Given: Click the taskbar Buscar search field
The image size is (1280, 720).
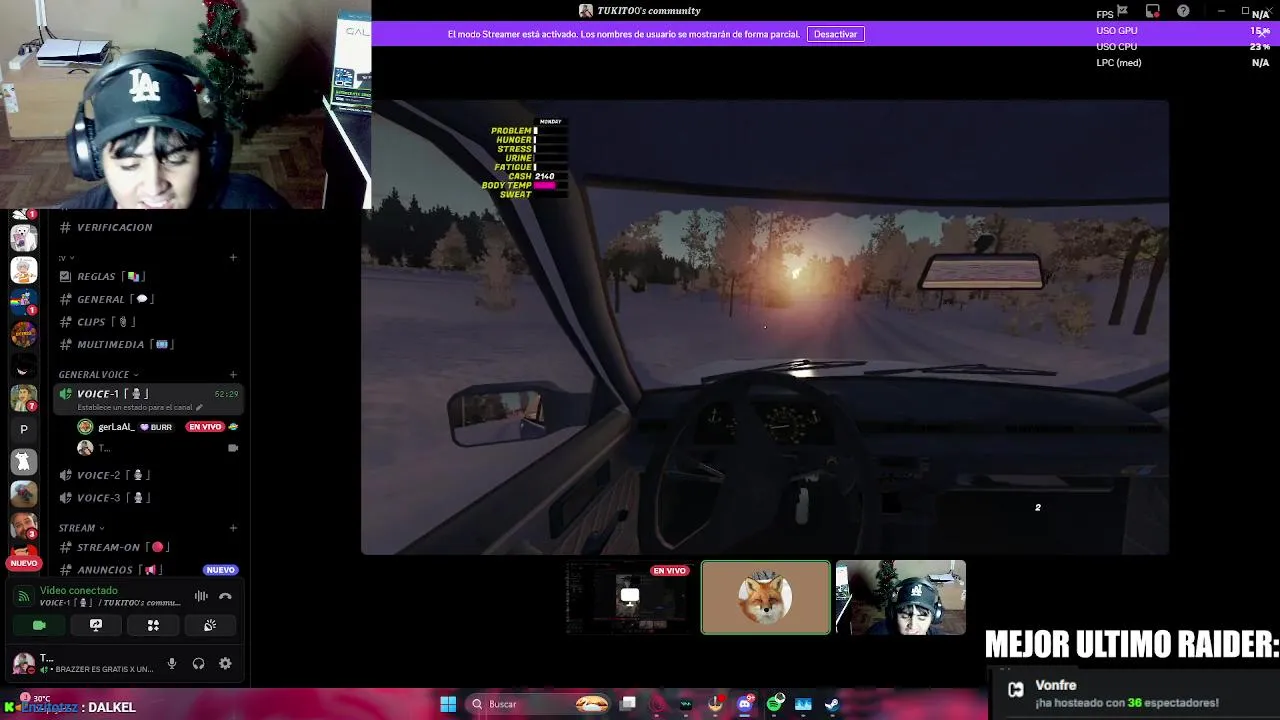Looking at the screenshot, I should coord(540,704).
